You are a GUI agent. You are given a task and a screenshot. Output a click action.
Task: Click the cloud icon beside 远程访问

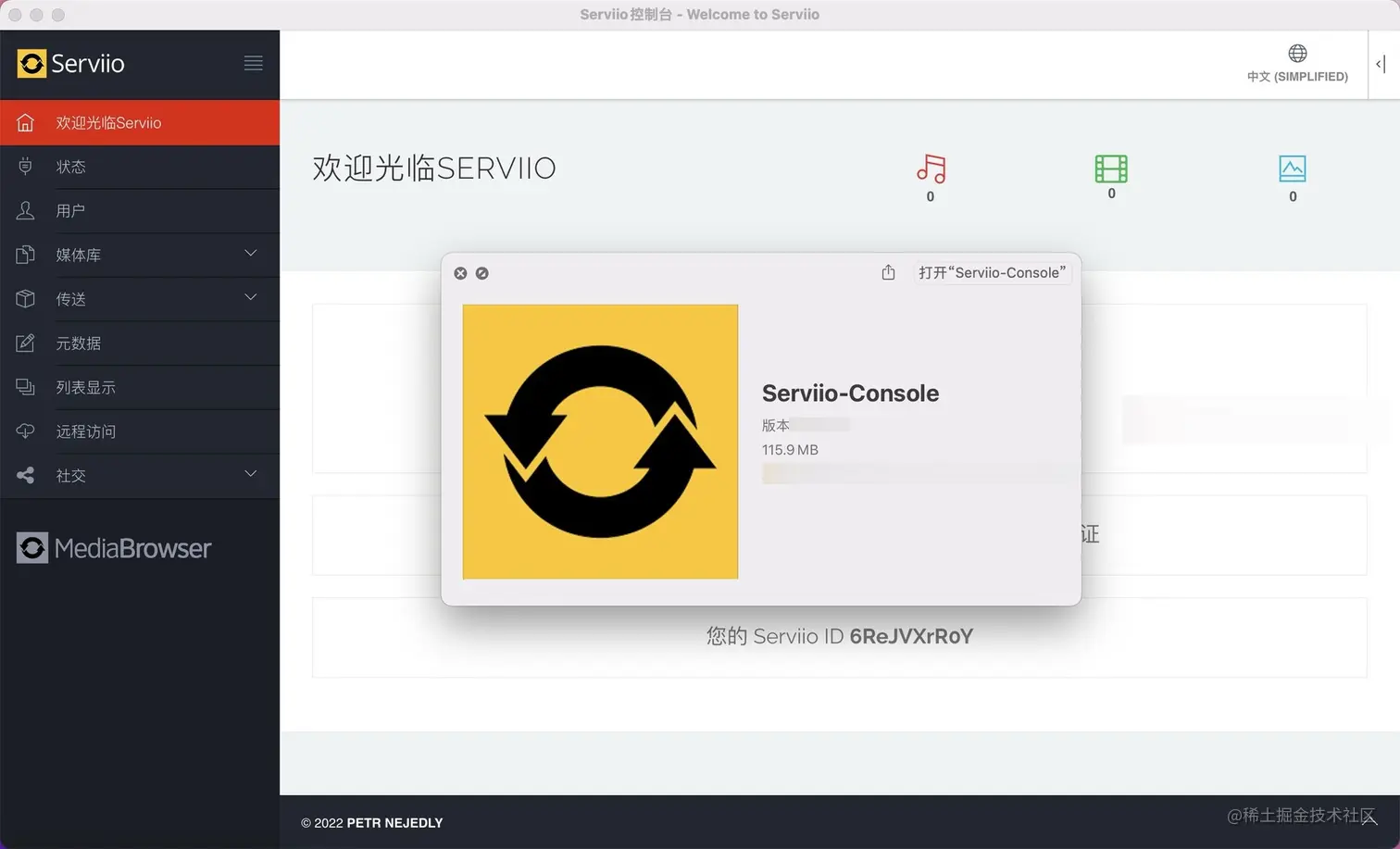[25, 431]
